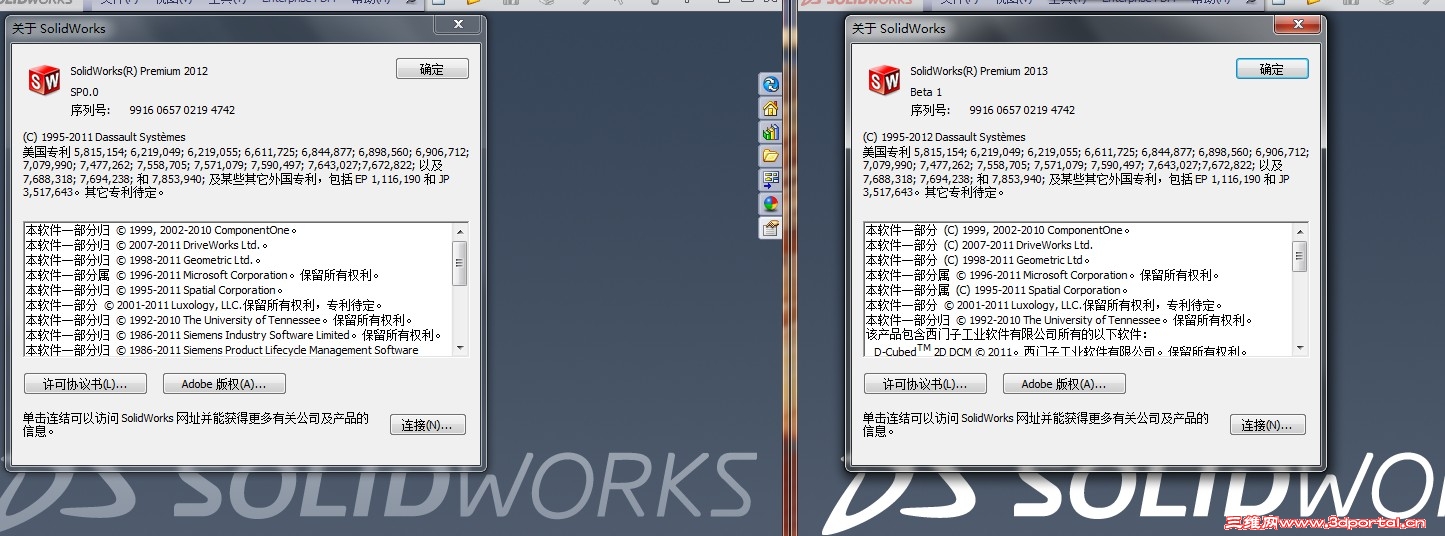Click the serial number in the 2012 dialog
Image resolution: width=1445 pixels, height=536 pixels.
pos(182,110)
